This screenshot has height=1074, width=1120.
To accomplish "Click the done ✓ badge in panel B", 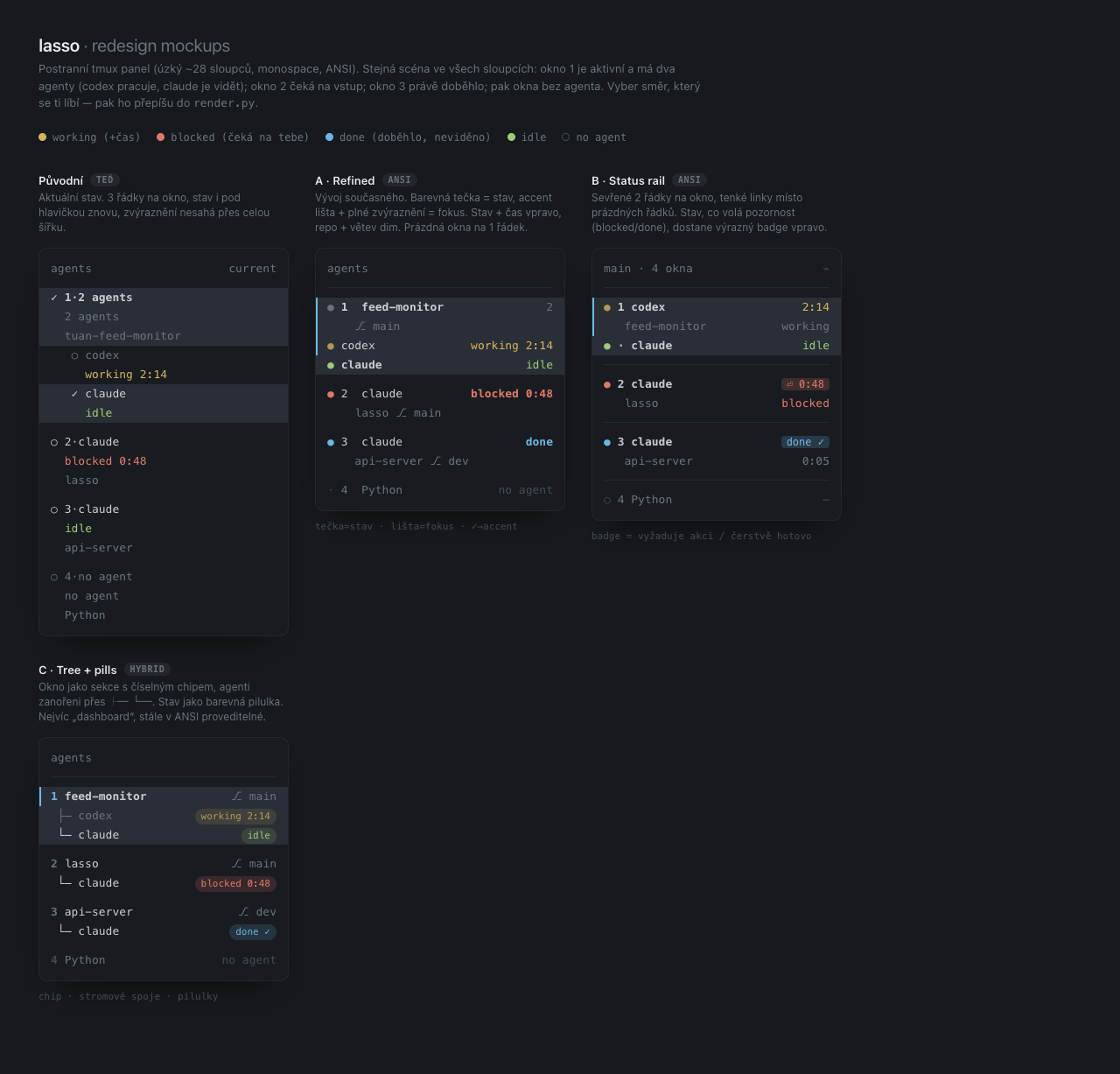I will point(805,442).
